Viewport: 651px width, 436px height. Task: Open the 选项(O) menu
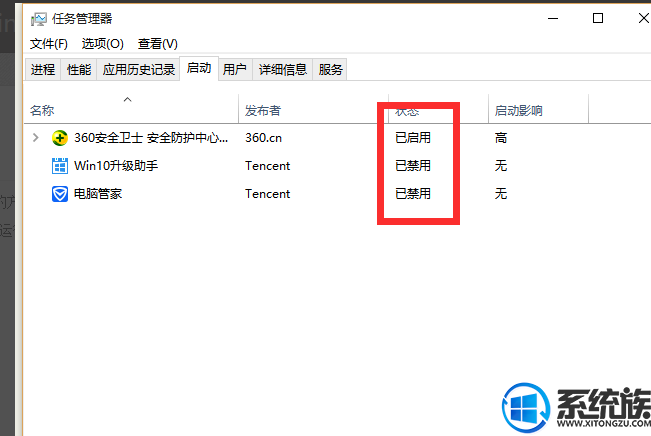point(103,44)
